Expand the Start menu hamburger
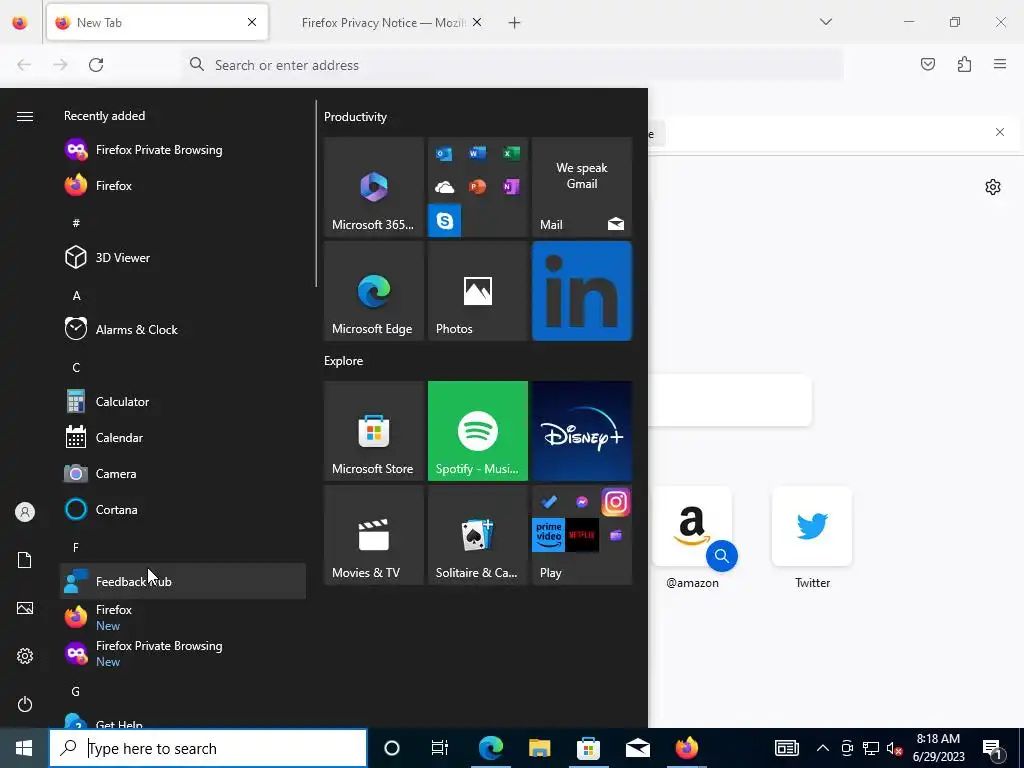The image size is (1024, 768). (25, 116)
